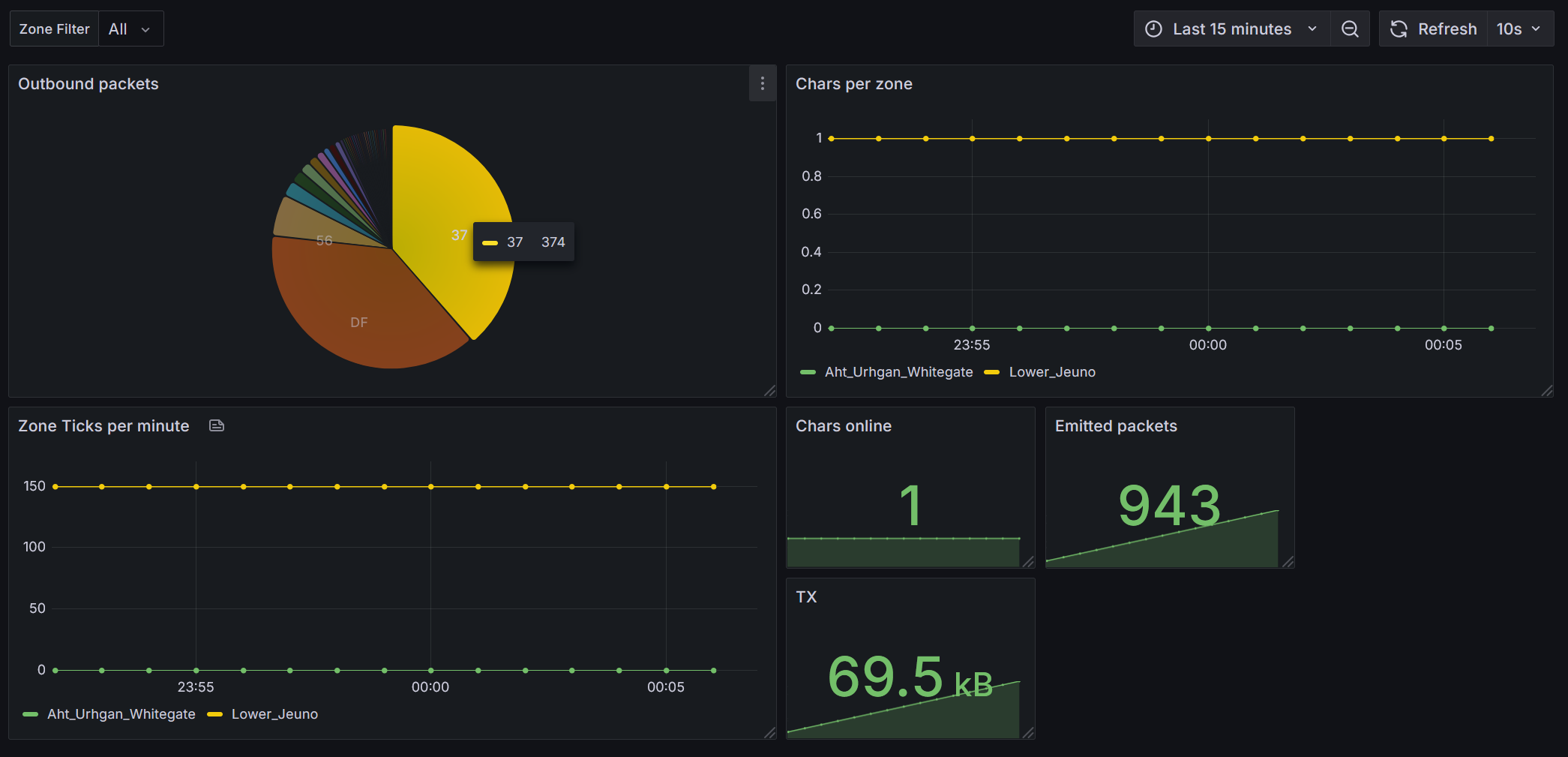The image size is (1568, 757).
Task: Click the Zone Ticks per minute description icon
Action: point(217,425)
